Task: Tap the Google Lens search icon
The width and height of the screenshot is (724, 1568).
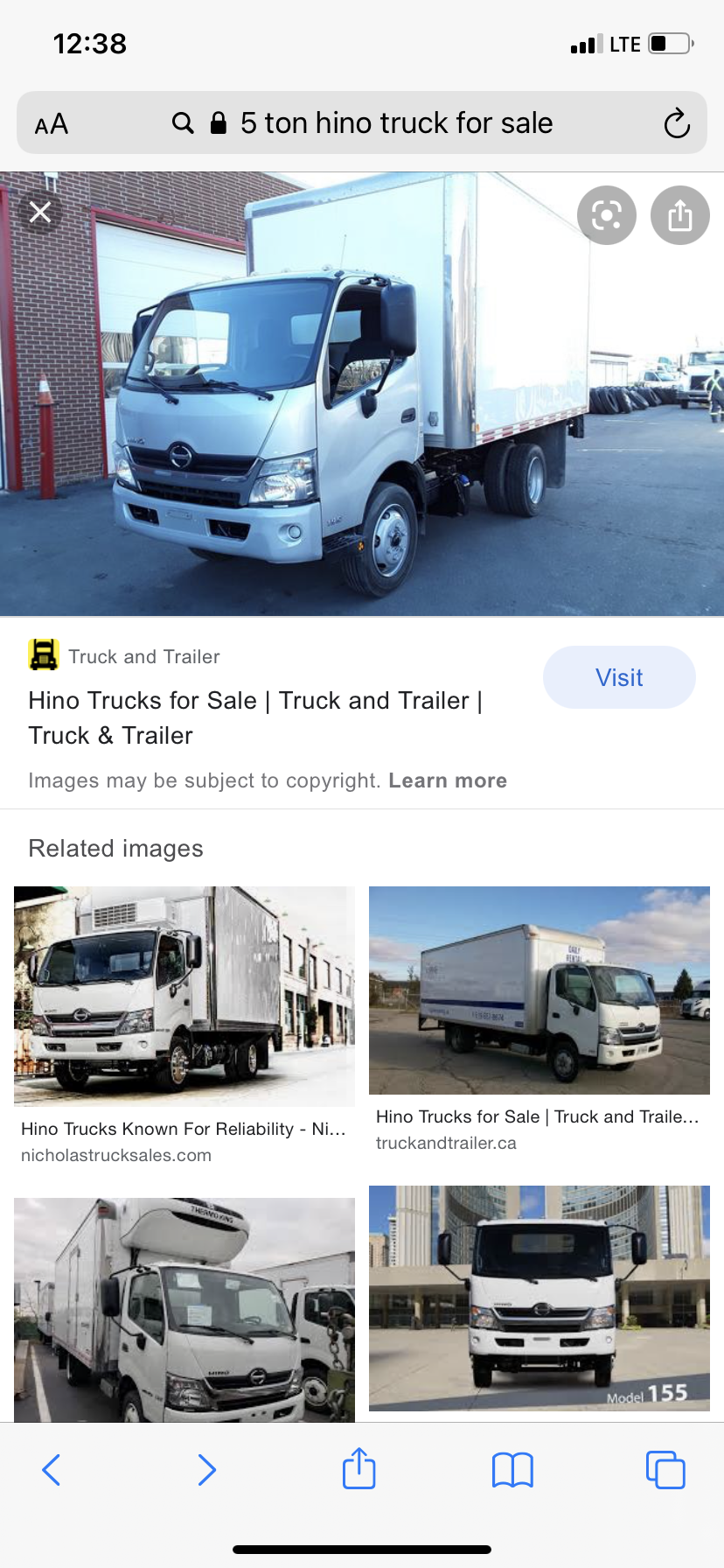Action: click(x=607, y=215)
